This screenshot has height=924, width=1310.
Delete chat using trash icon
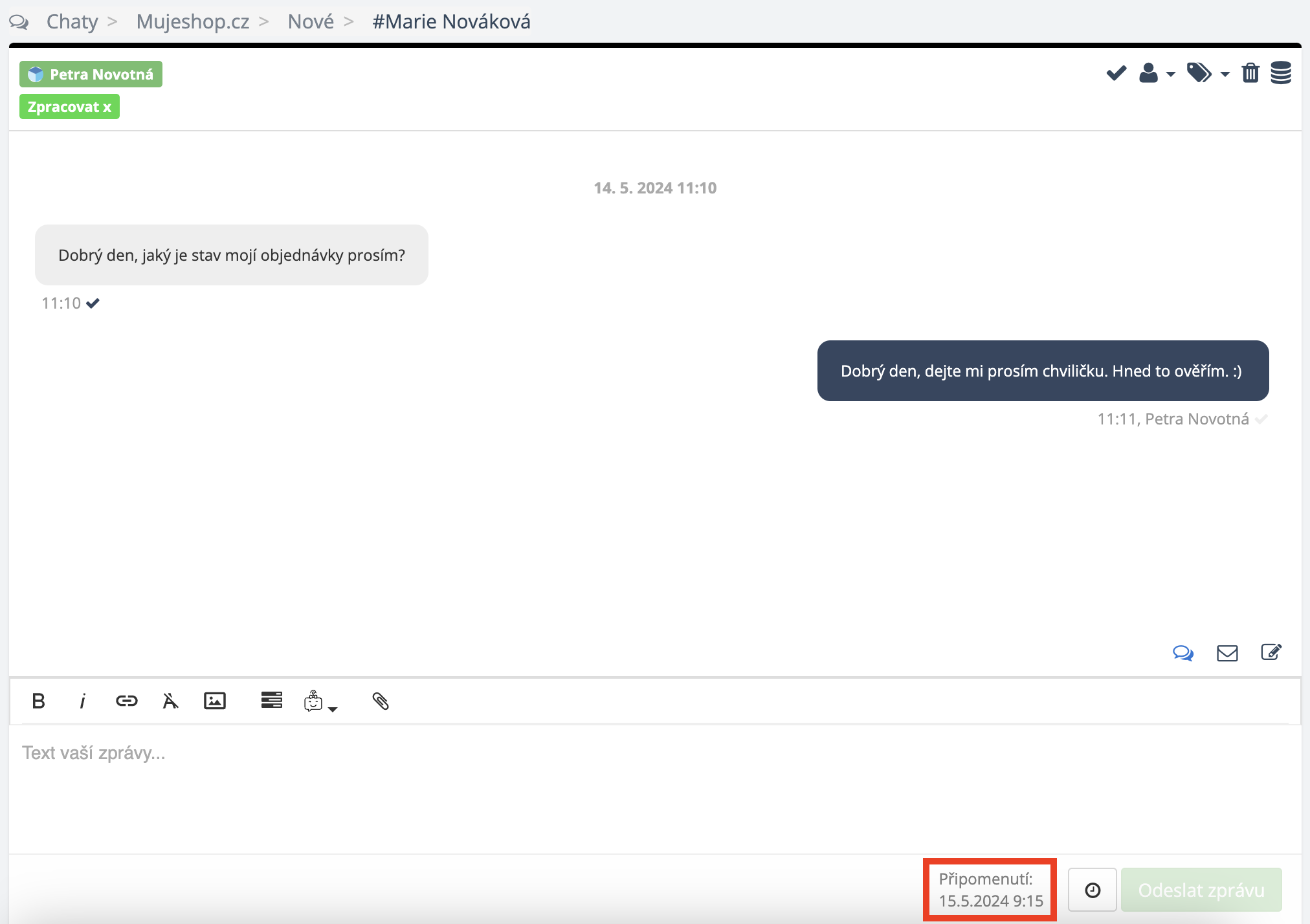[1250, 73]
